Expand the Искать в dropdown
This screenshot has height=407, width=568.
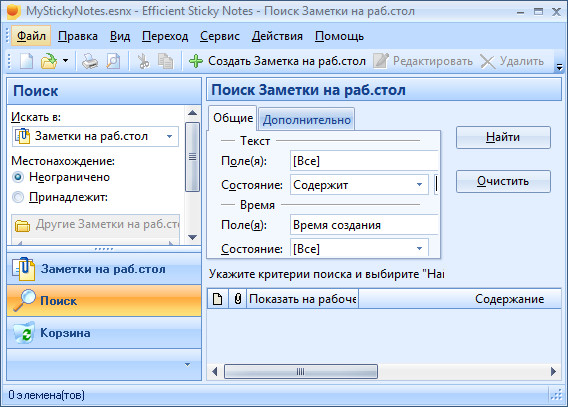click(169, 137)
